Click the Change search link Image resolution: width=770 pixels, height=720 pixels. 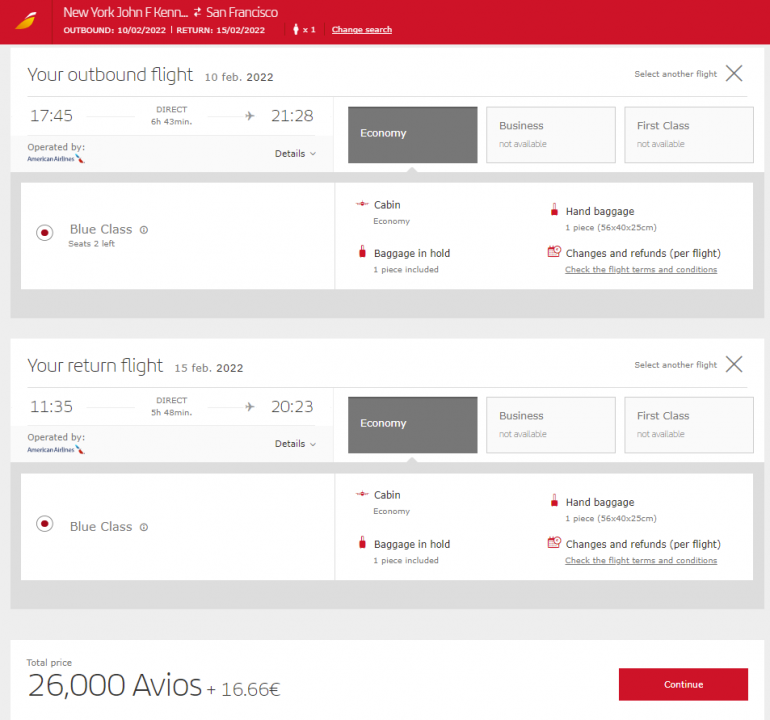(362, 30)
